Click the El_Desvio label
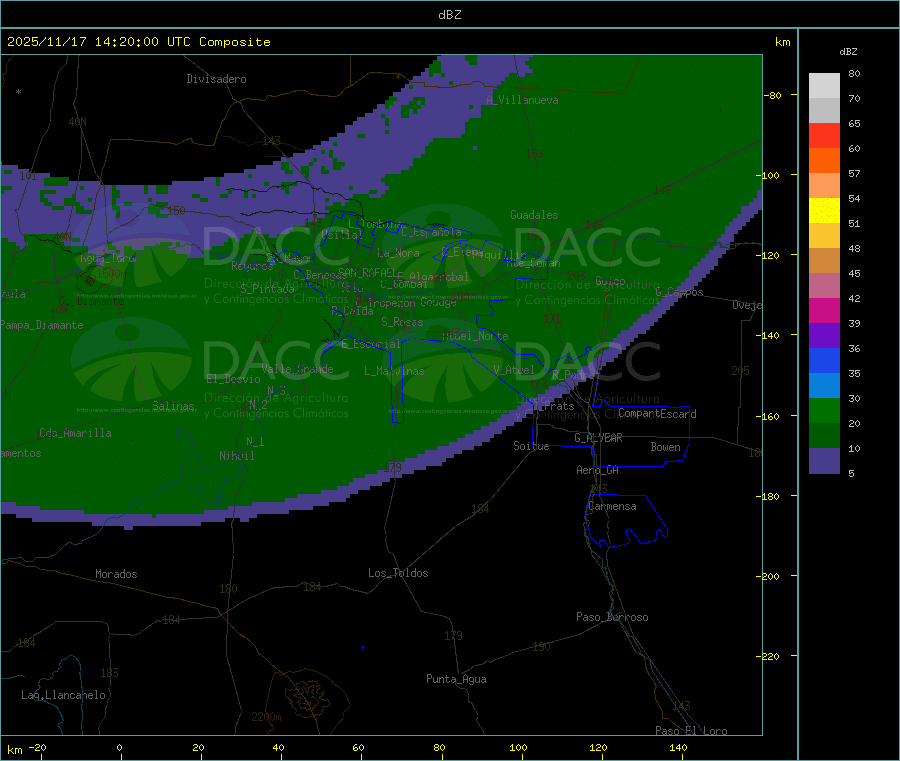The height and width of the screenshot is (761, 900). (x=234, y=379)
